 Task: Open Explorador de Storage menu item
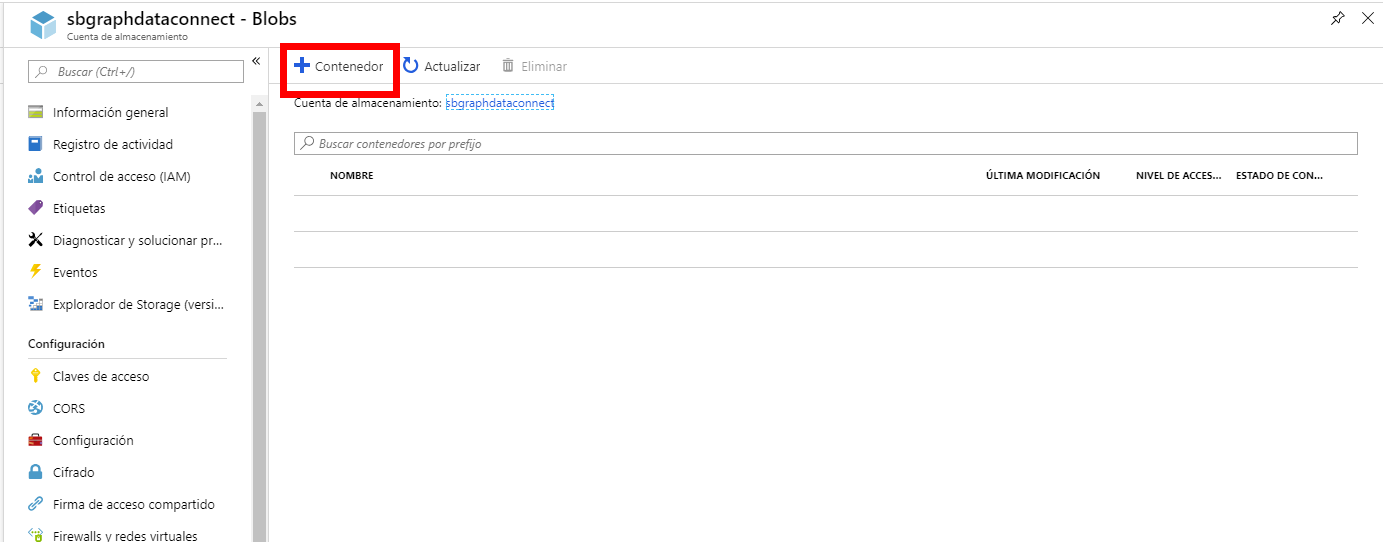point(137,304)
